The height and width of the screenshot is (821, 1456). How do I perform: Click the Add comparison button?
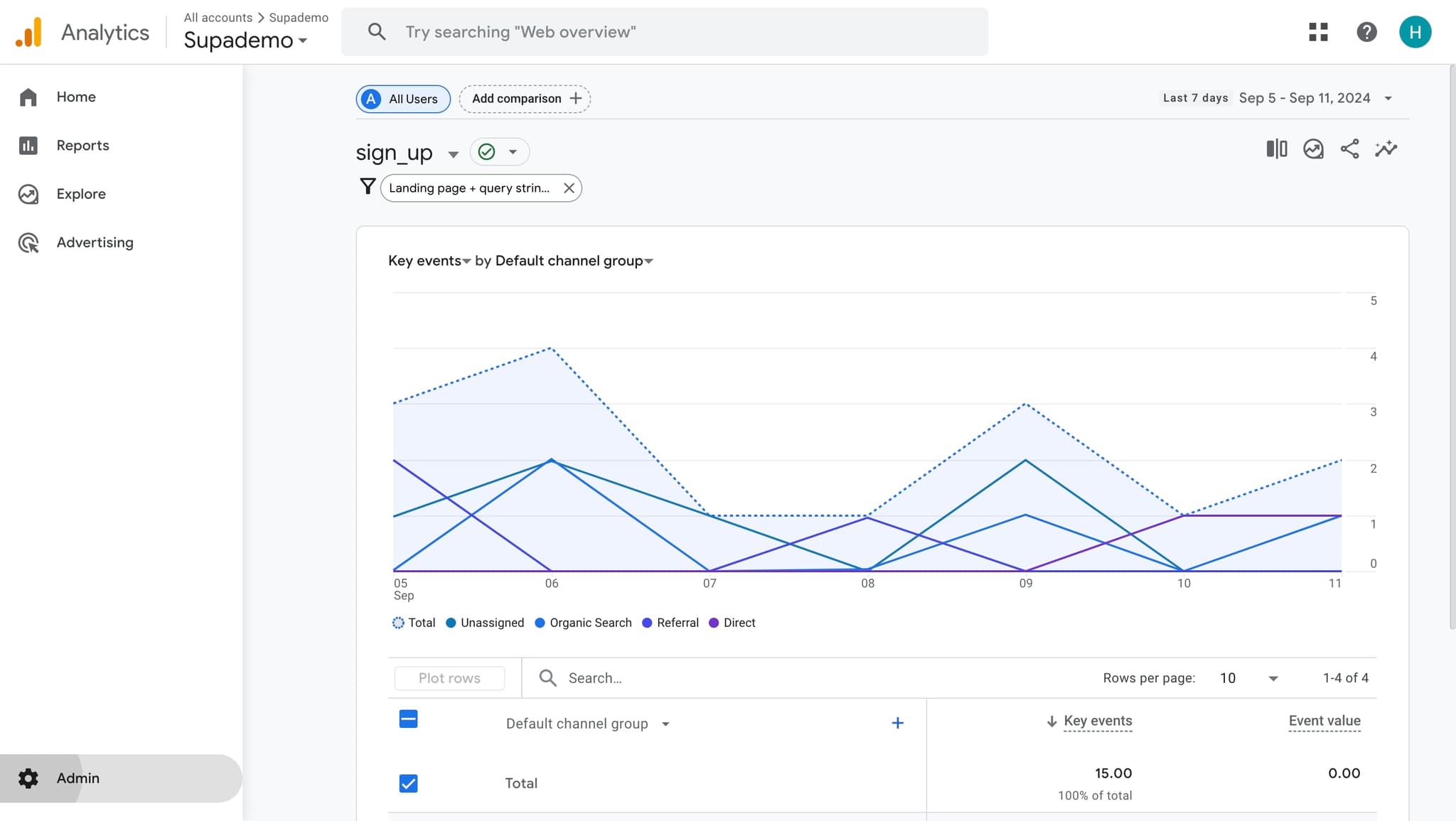pos(525,99)
